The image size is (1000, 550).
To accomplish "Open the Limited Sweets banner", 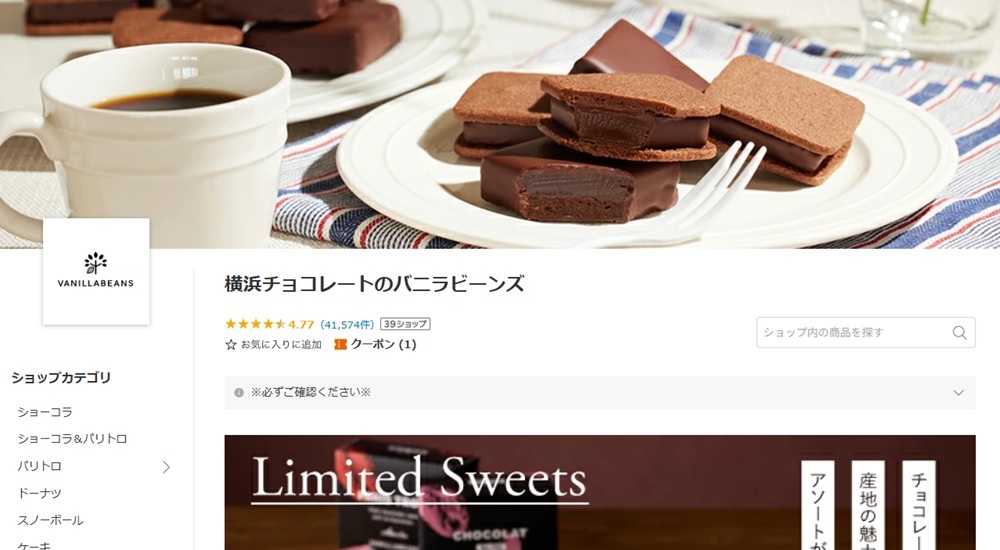I will (x=599, y=493).
